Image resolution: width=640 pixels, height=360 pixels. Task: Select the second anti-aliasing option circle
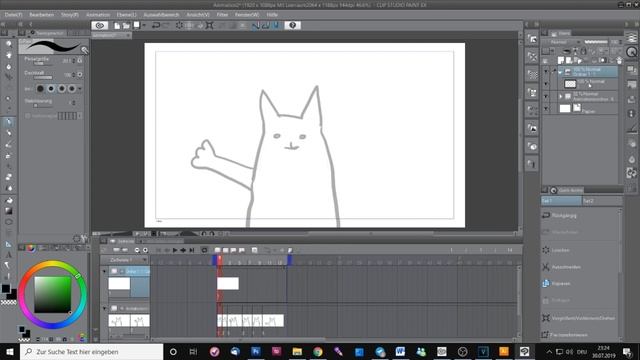(x=51, y=89)
